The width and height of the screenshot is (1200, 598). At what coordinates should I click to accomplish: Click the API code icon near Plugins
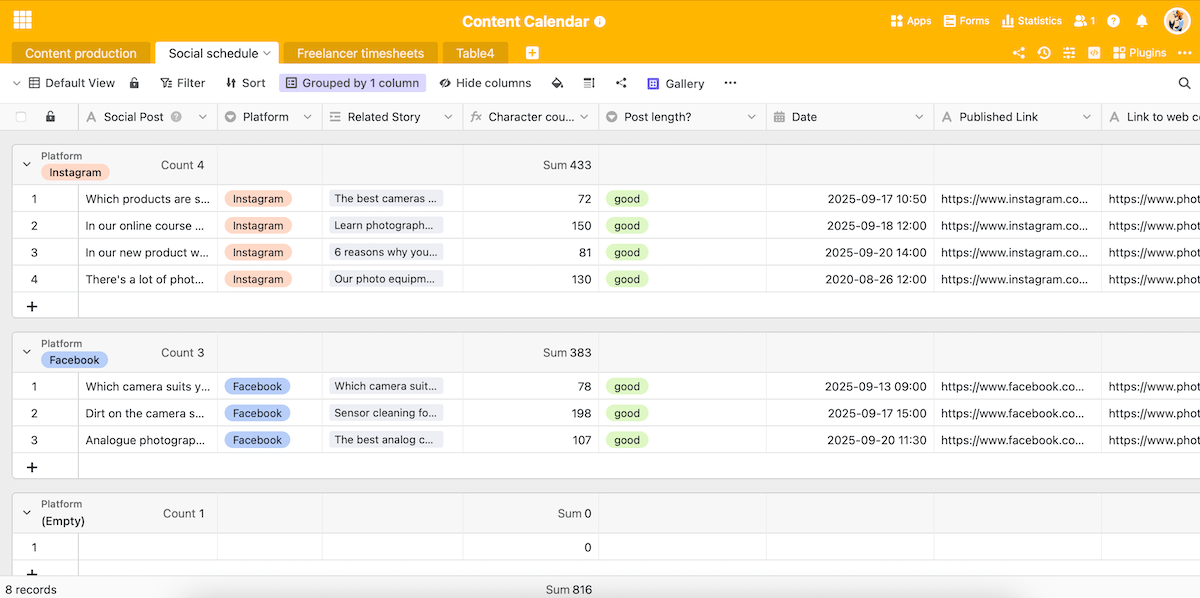(1094, 52)
